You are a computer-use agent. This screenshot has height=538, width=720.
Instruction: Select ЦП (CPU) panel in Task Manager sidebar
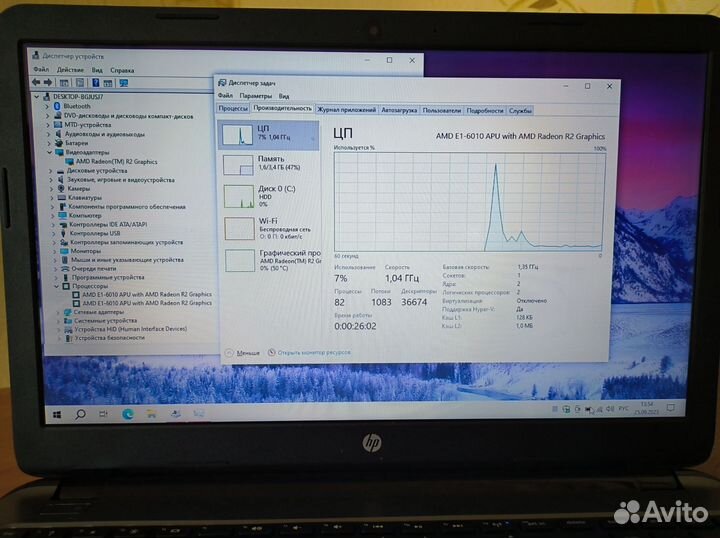pos(270,135)
